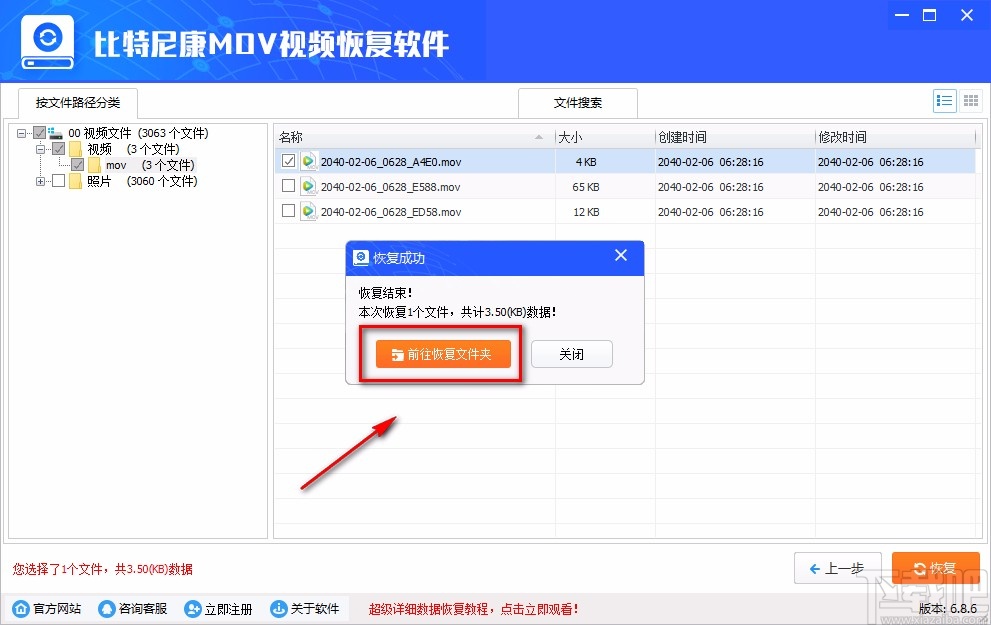991x625 pixels.
Task: Close the 恢复成功 dialog
Action: point(621,257)
